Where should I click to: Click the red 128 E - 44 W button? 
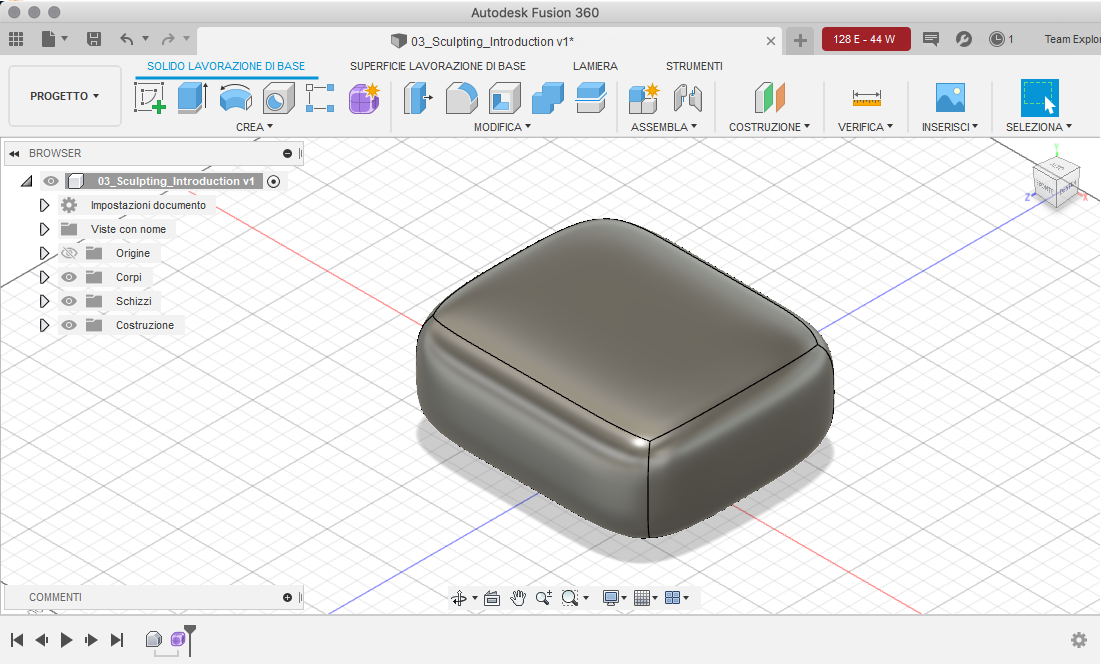point(866,39)
